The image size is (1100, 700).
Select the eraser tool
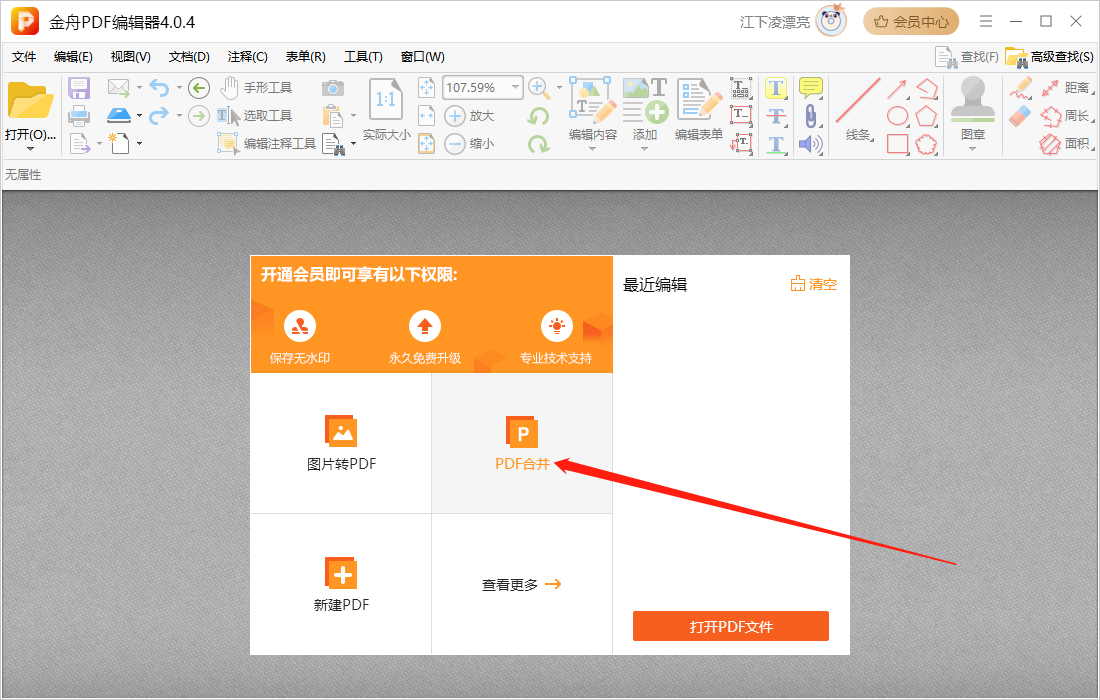coord(1021,116)
